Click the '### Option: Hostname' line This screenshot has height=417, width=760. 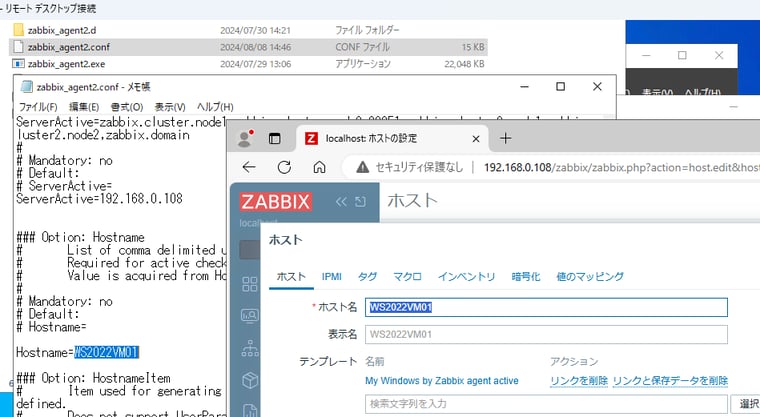pos(80,238)
